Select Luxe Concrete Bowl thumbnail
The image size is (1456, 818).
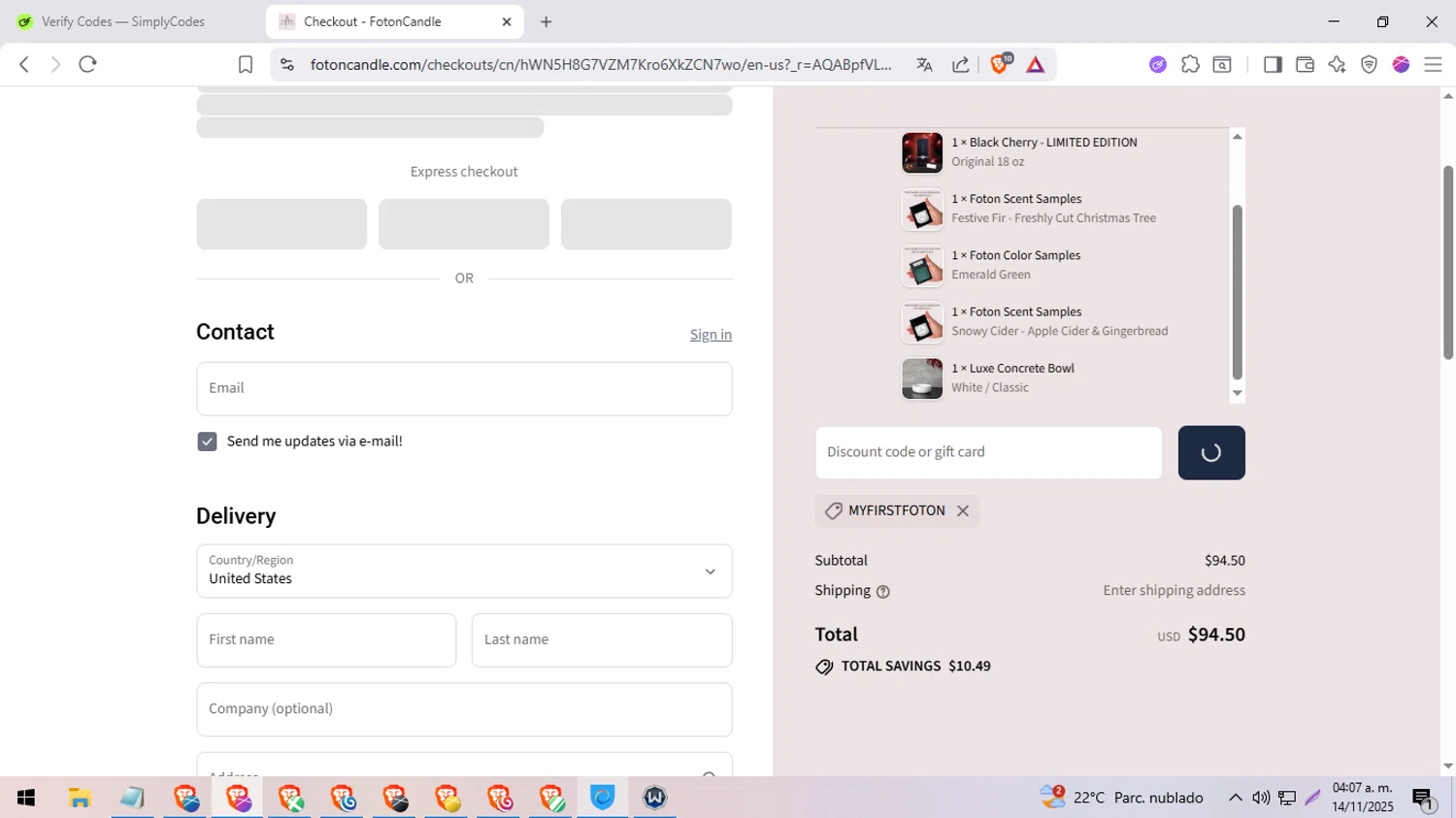point(922,378)
